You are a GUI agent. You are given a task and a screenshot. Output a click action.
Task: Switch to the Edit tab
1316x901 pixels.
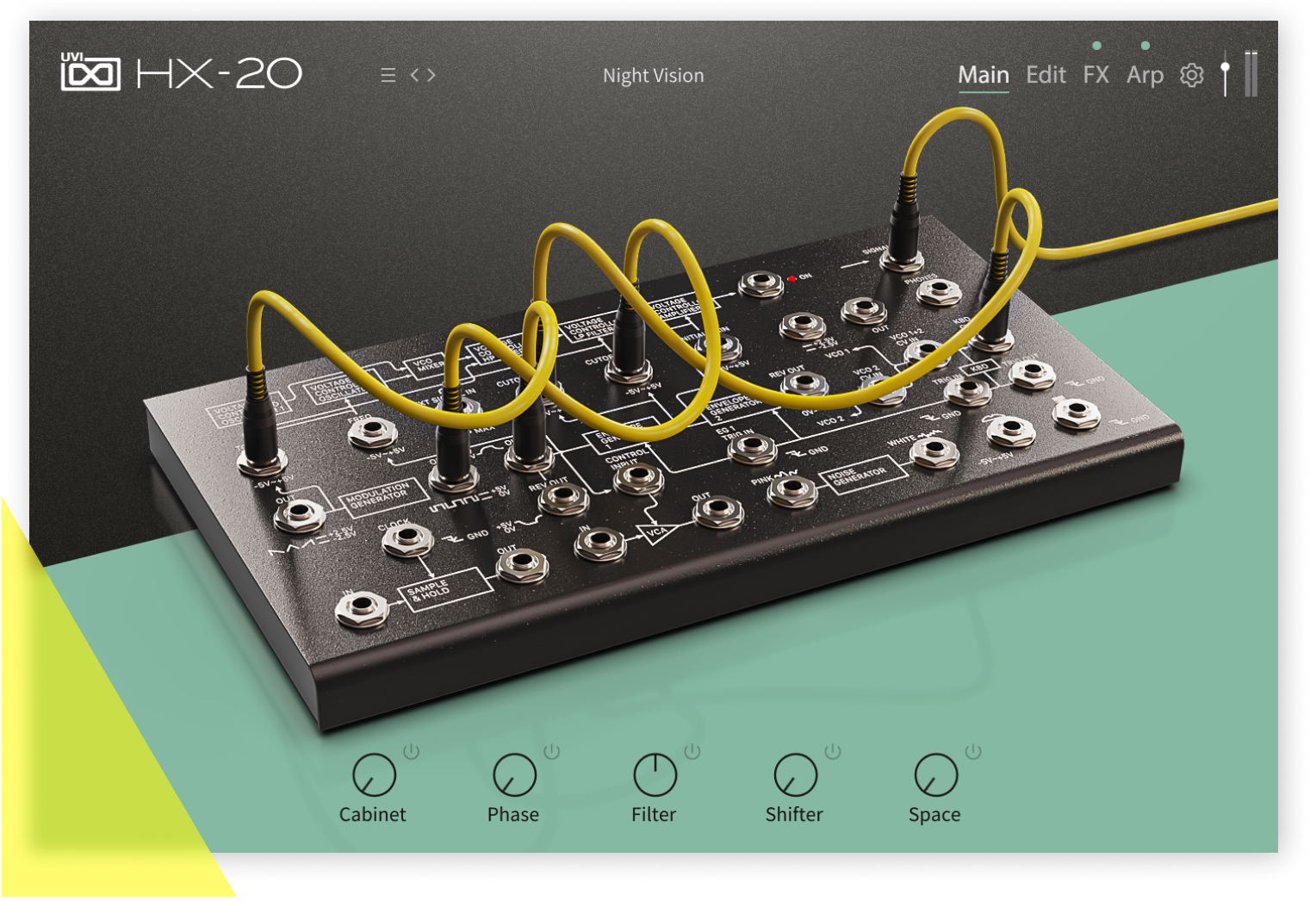pos(1046,76)
